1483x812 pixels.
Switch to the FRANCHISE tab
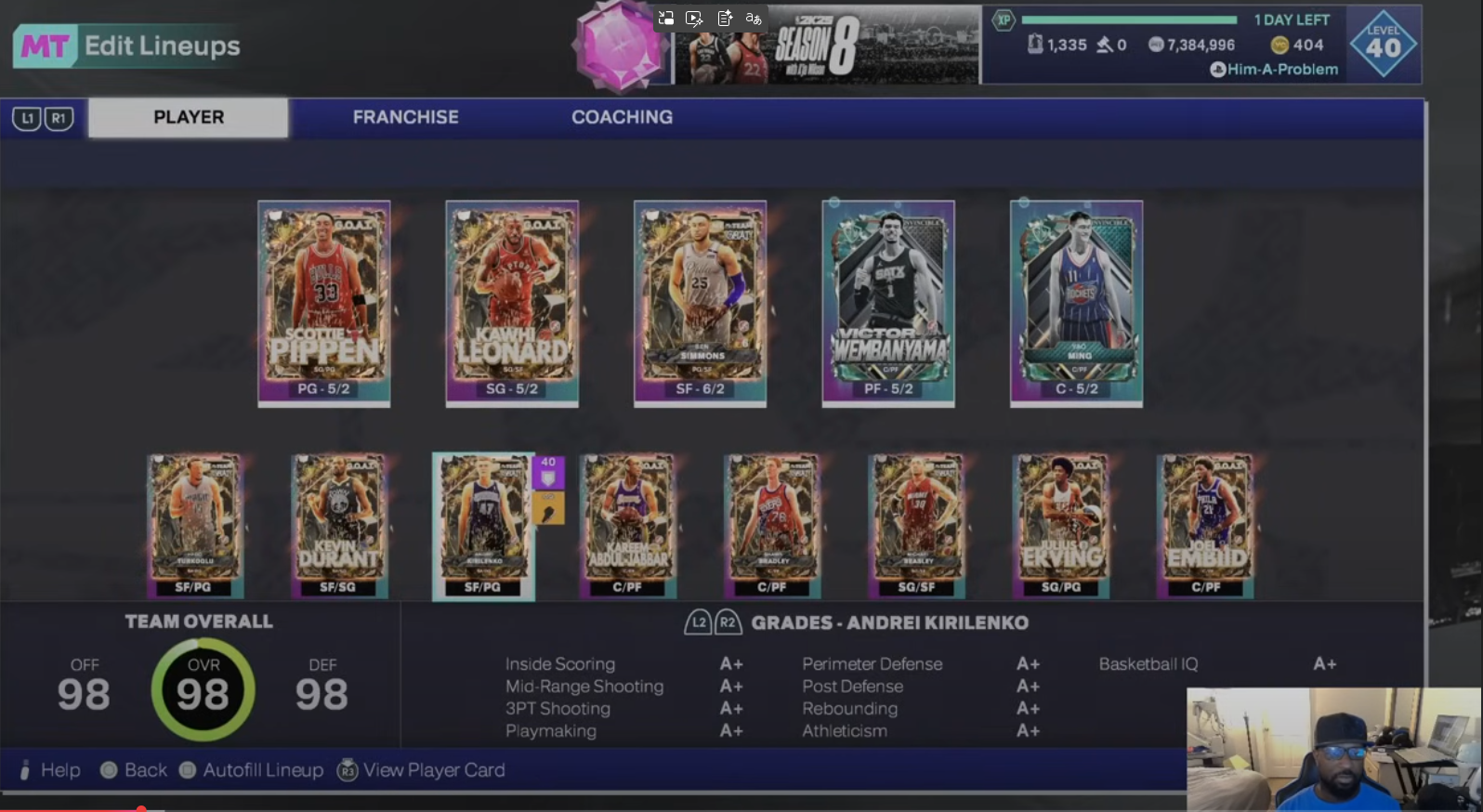pos(405,117)
